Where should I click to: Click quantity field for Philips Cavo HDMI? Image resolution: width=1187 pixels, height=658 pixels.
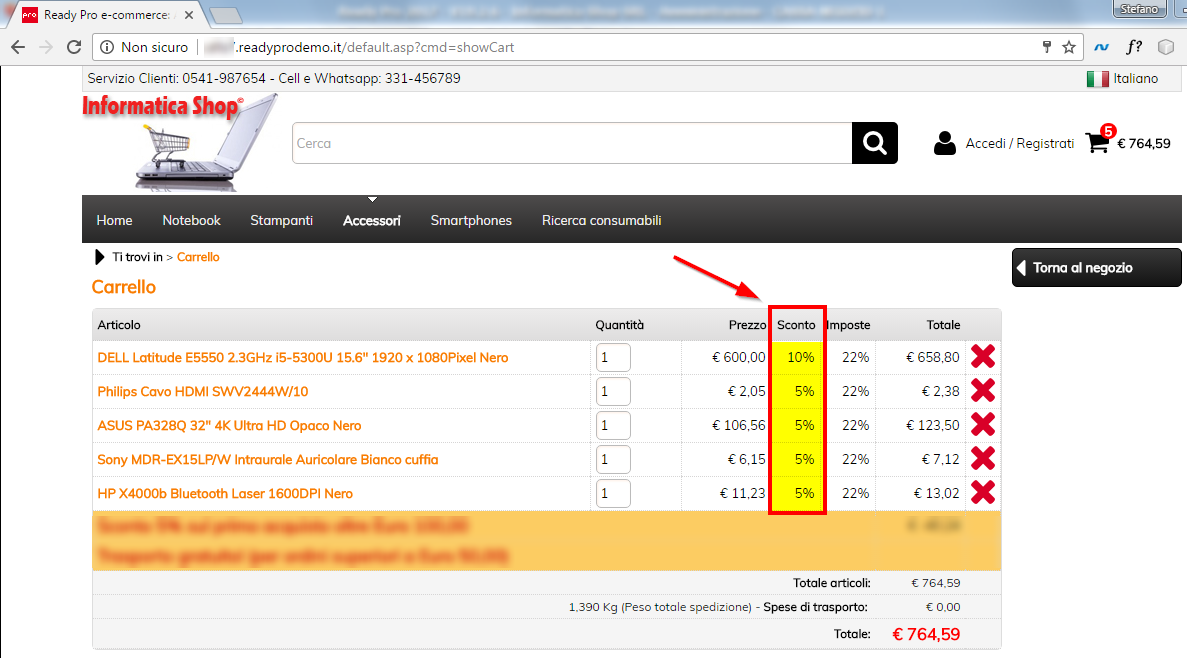coord(613,391)
